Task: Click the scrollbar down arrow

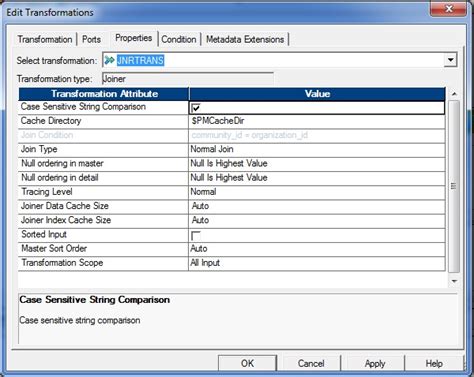Action: 454,281
